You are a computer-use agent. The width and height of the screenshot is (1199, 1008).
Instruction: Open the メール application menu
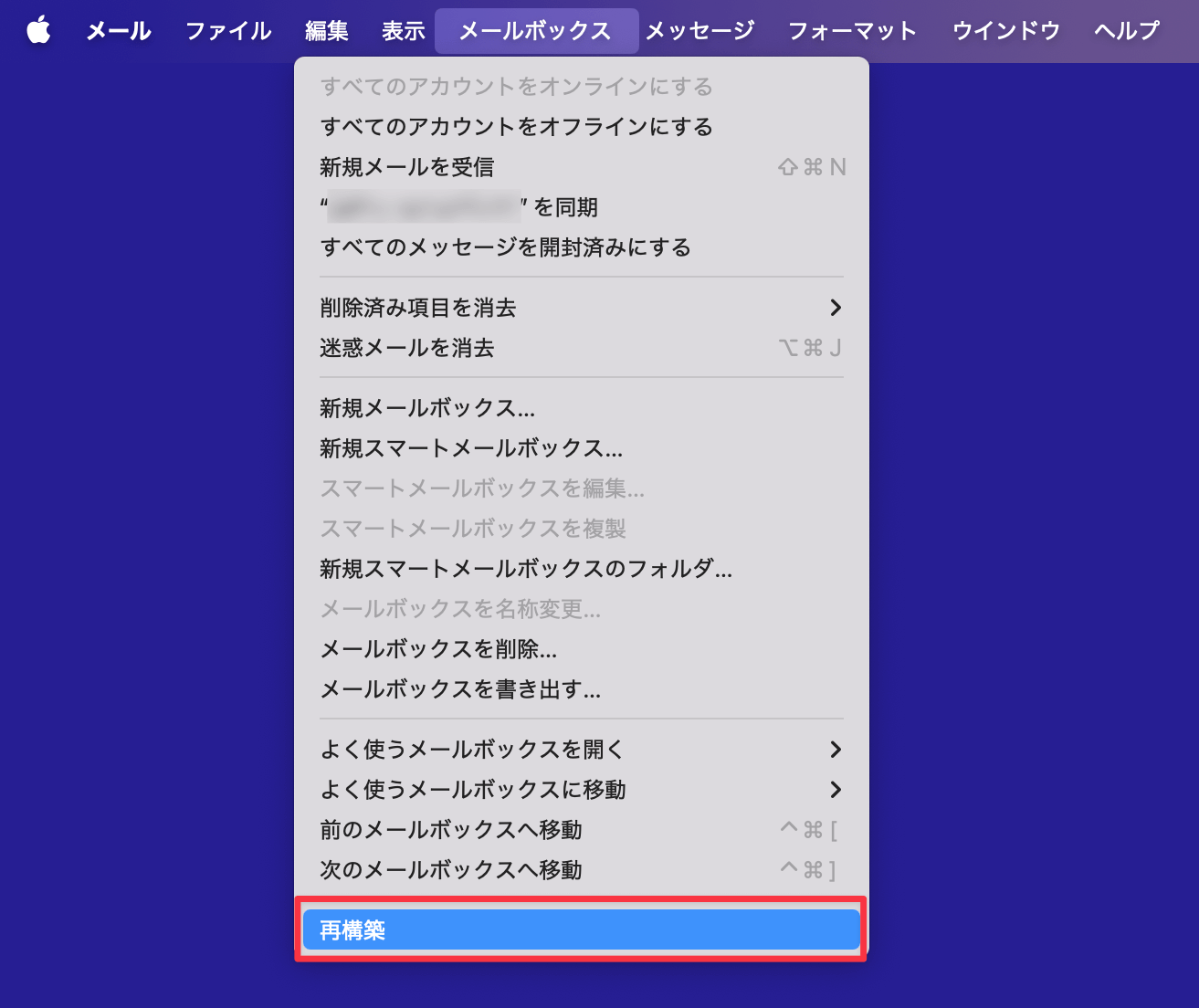119,31
